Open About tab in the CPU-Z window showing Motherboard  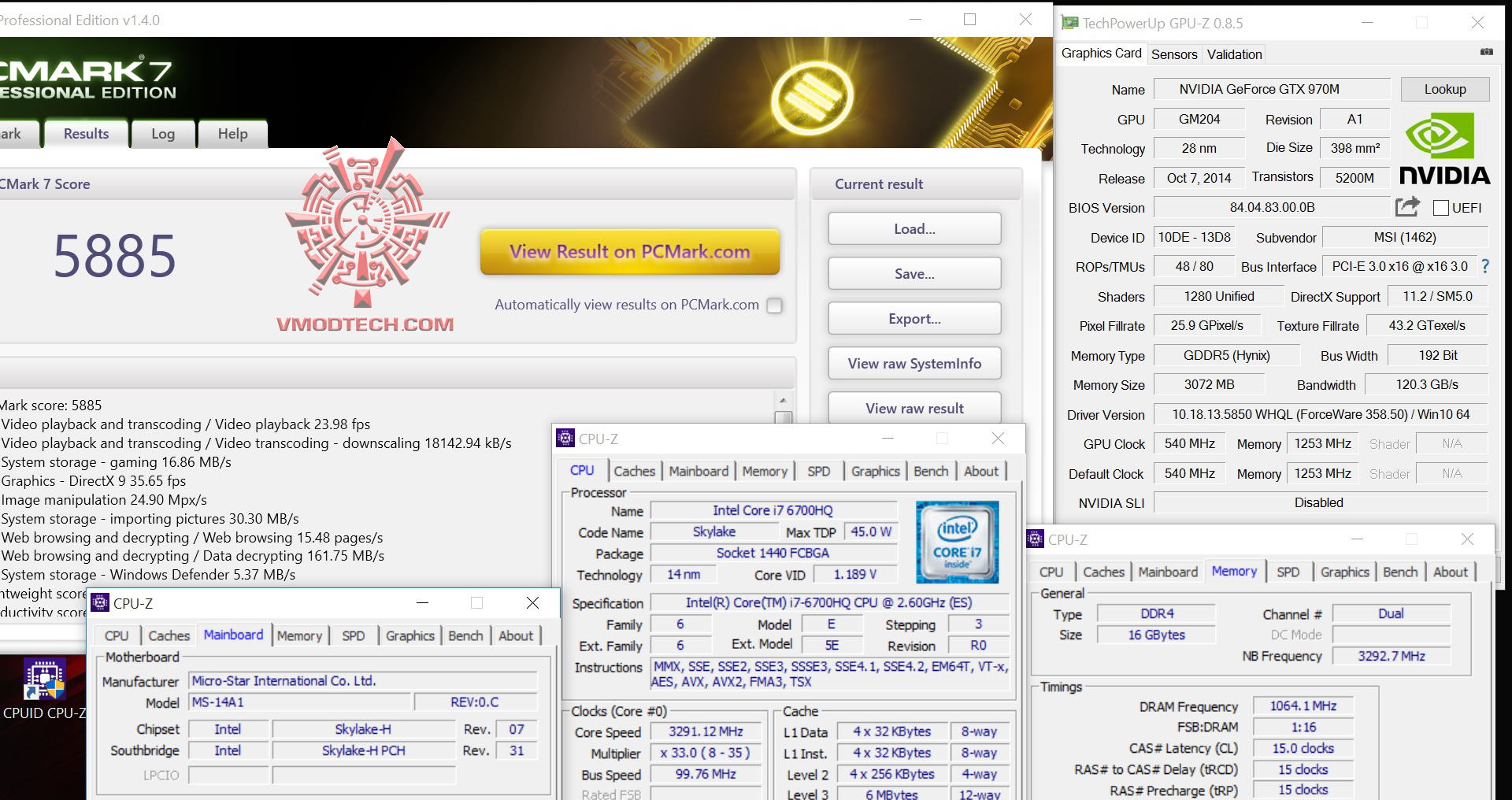point(516,635)
